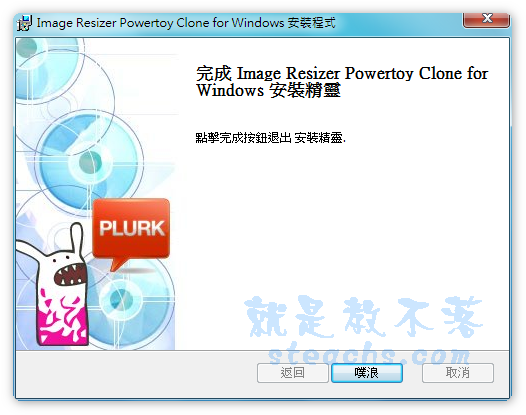This screenshot has width=526, height=415.
Task: Click the top-left corner disc graphic
Action: [x=27, y=48]
